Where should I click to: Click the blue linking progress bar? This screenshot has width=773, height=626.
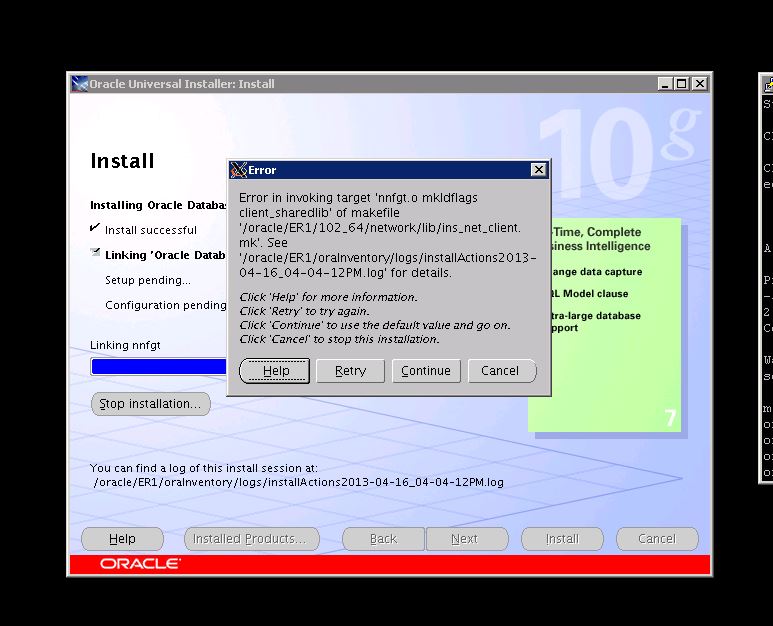click(x=159, y=367)
